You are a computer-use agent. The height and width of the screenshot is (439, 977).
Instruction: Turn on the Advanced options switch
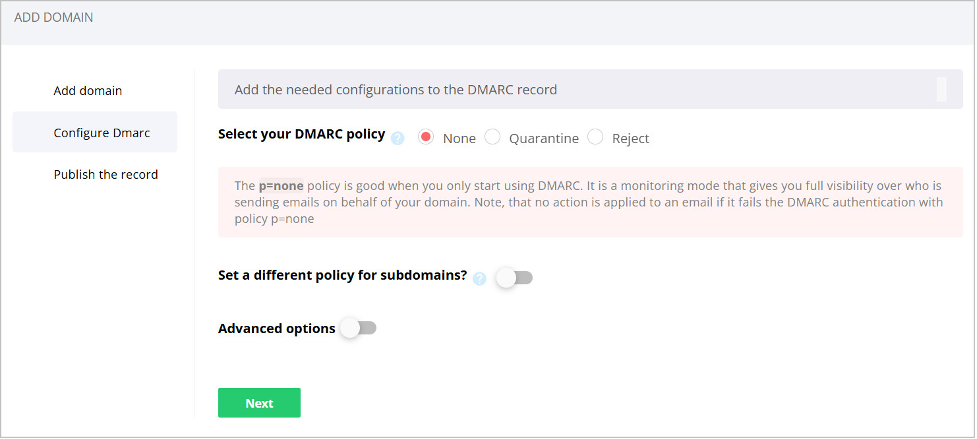pos(358,327)
